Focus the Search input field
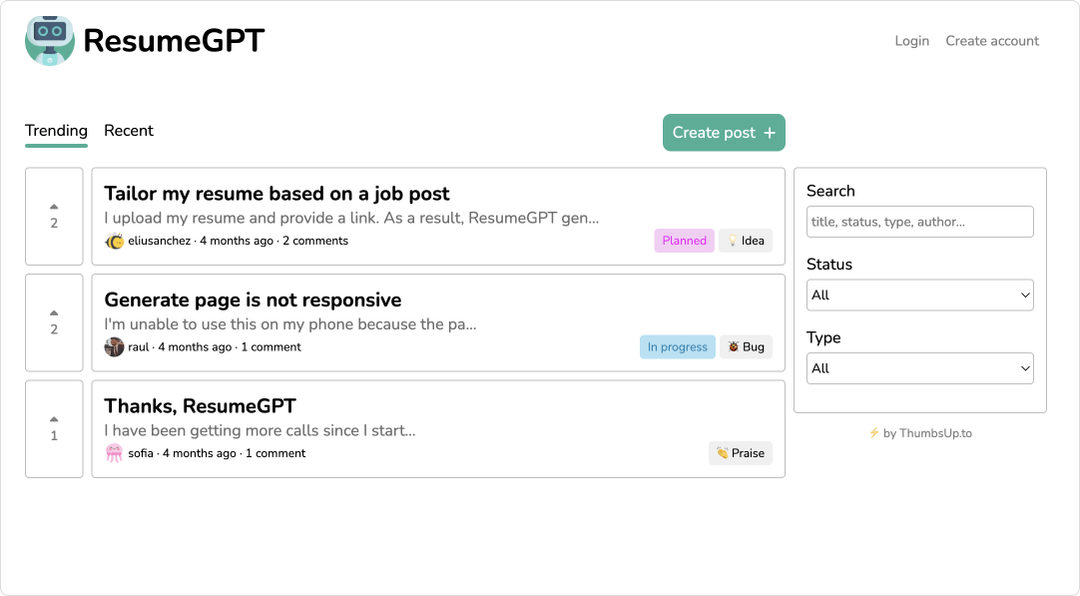Screen dimensions: 1080x596 (919, 222)
